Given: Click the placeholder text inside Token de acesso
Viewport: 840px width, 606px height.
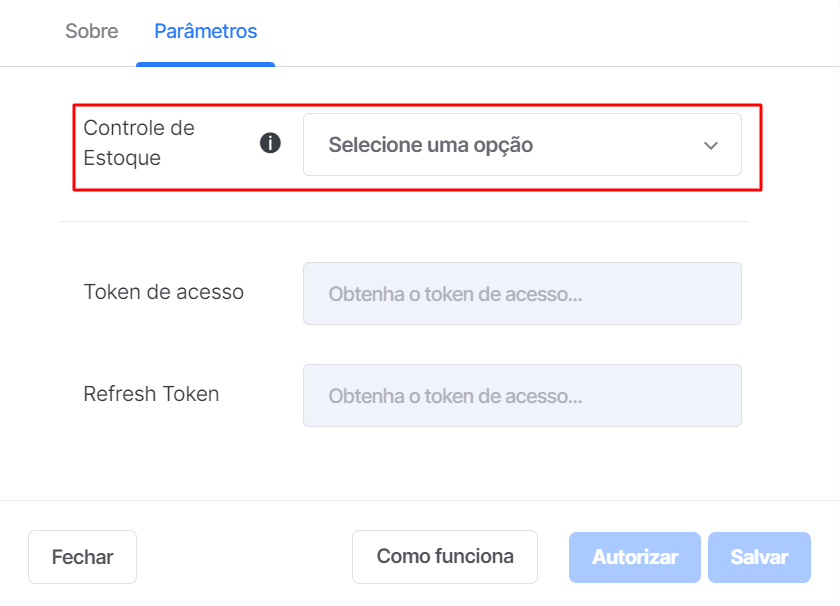Looking at the screenshot, I should [x=455, y=294].
